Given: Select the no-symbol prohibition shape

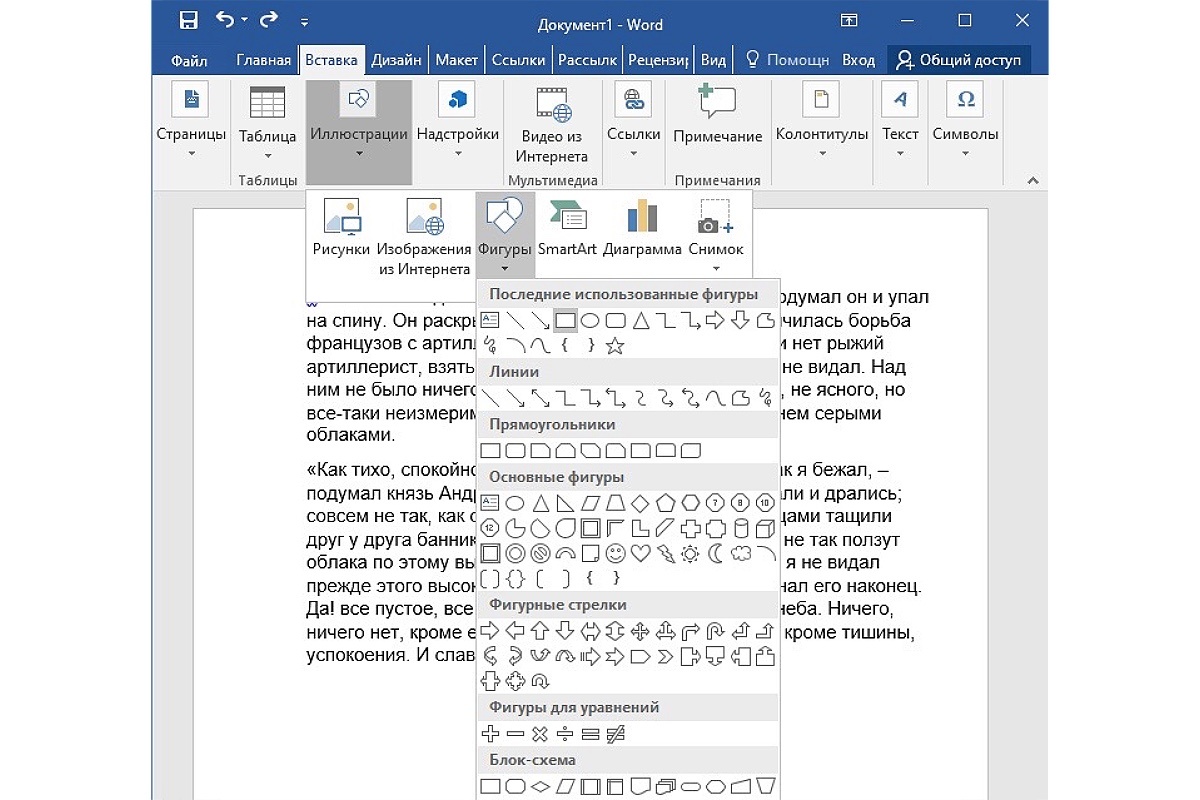Looking at the screenshot, I should [540, 553].
